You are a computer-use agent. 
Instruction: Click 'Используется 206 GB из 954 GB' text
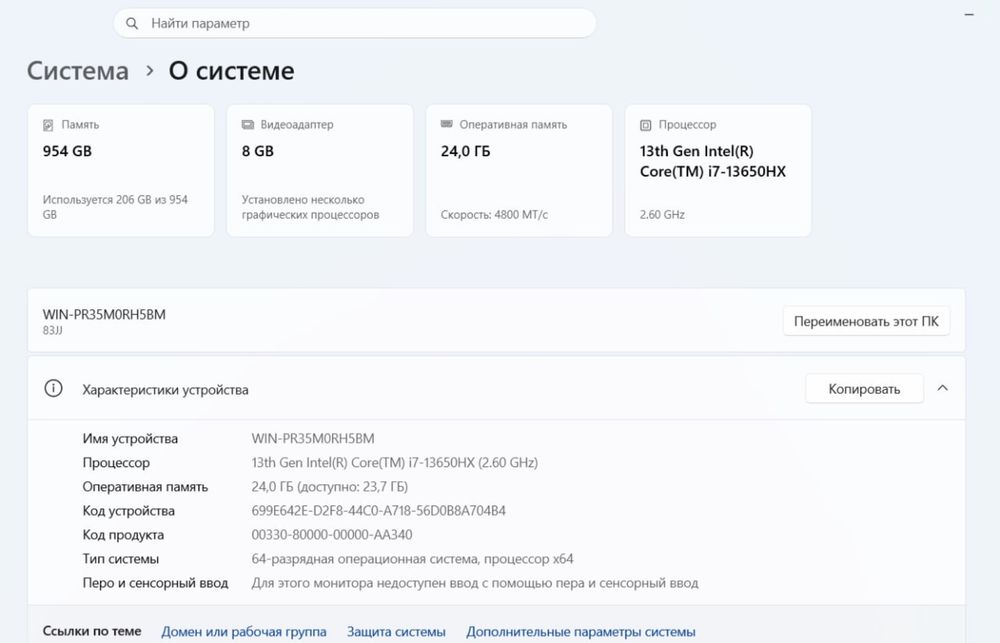115,207
